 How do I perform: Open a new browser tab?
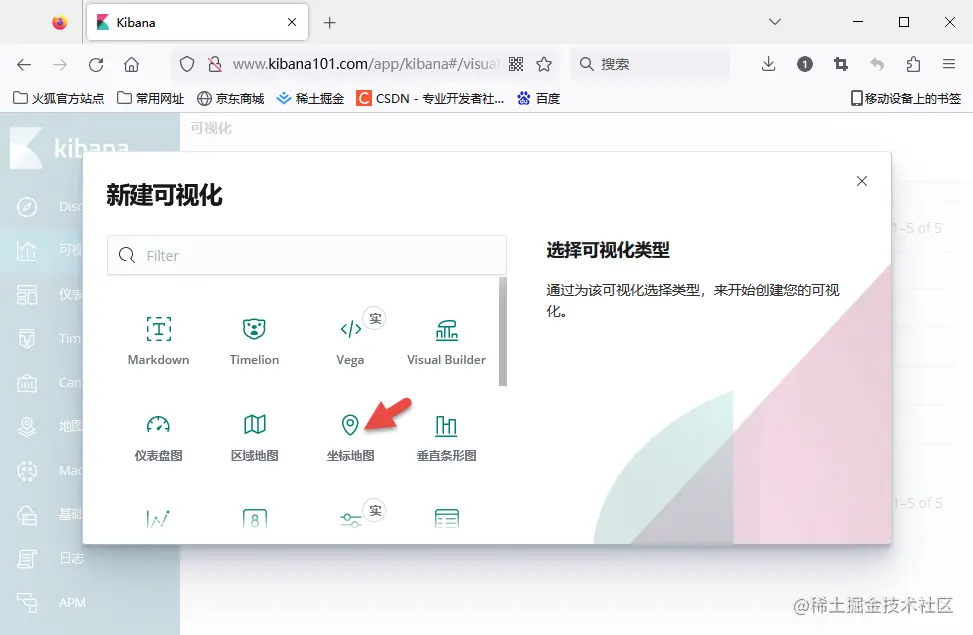[x=330, y=23]
